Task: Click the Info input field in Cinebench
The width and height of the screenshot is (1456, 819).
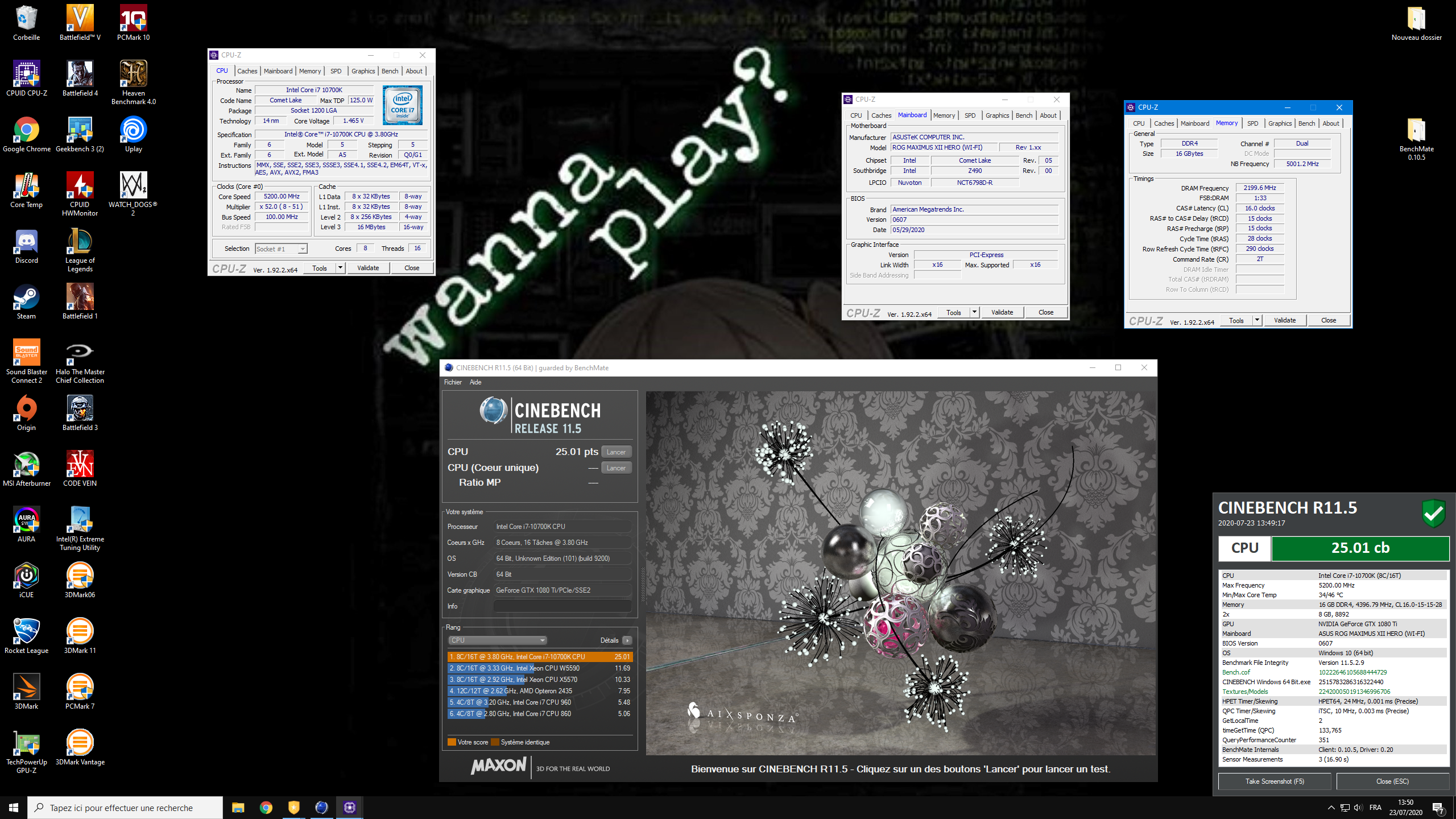Action: point(562,606)
